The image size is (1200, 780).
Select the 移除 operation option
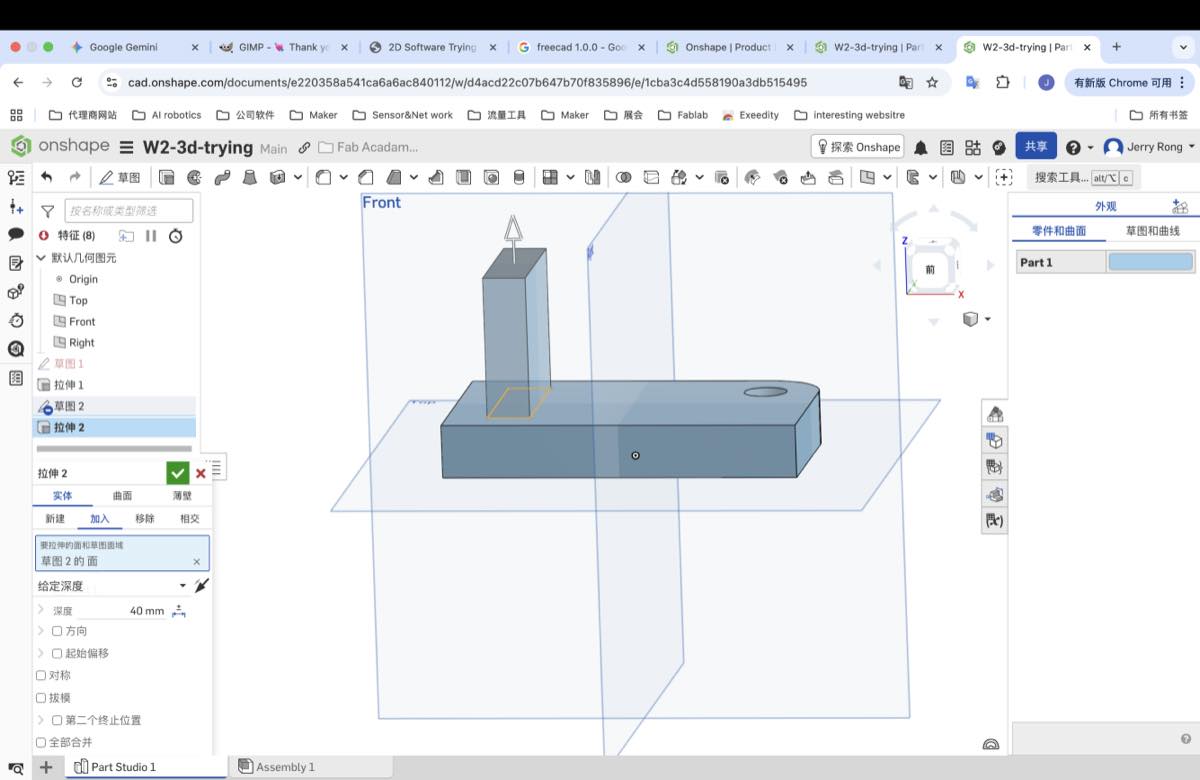click(x=145, y=518)
